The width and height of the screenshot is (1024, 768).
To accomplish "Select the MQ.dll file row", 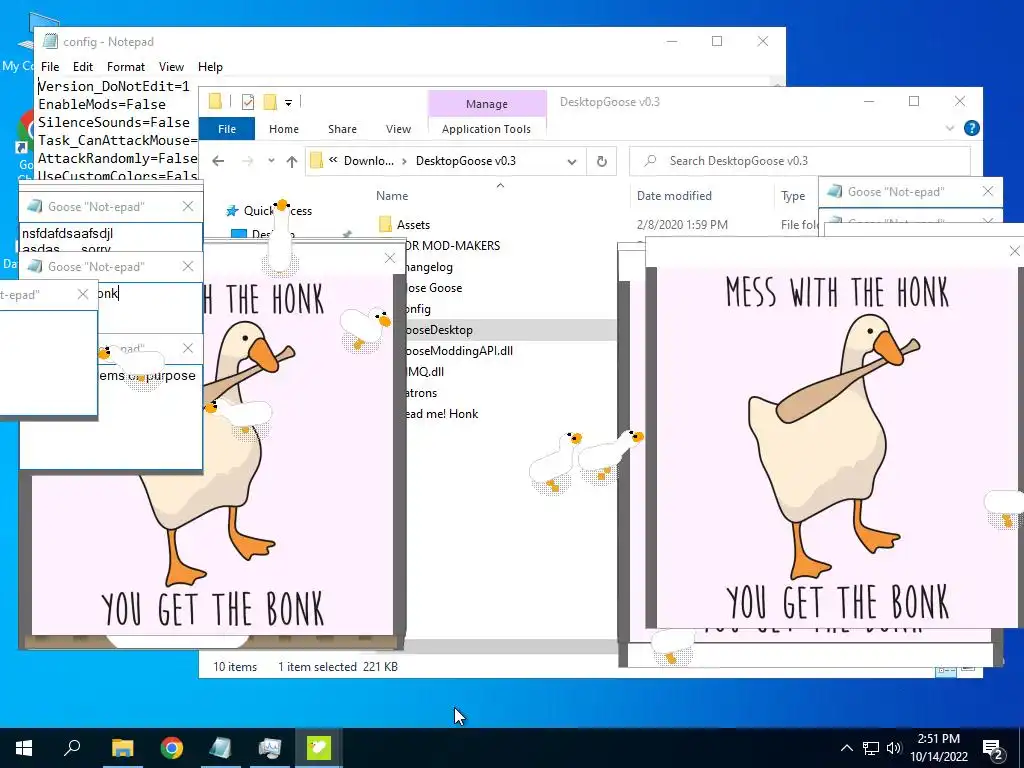I will click(x=425, y=372).
